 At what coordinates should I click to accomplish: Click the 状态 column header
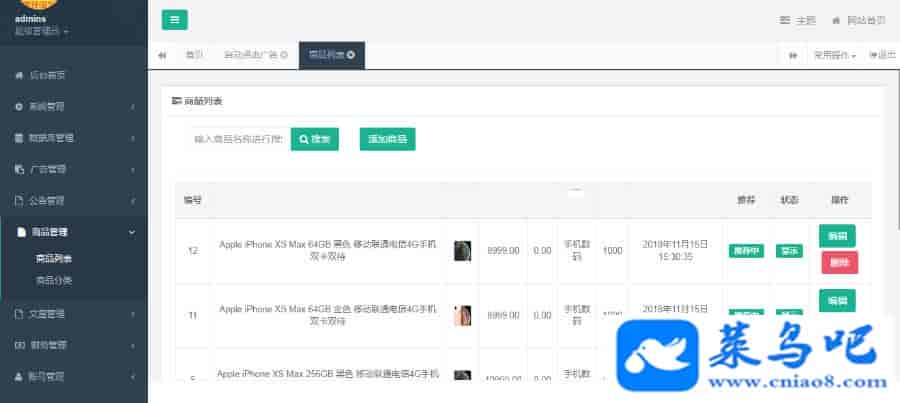[789, 200]
